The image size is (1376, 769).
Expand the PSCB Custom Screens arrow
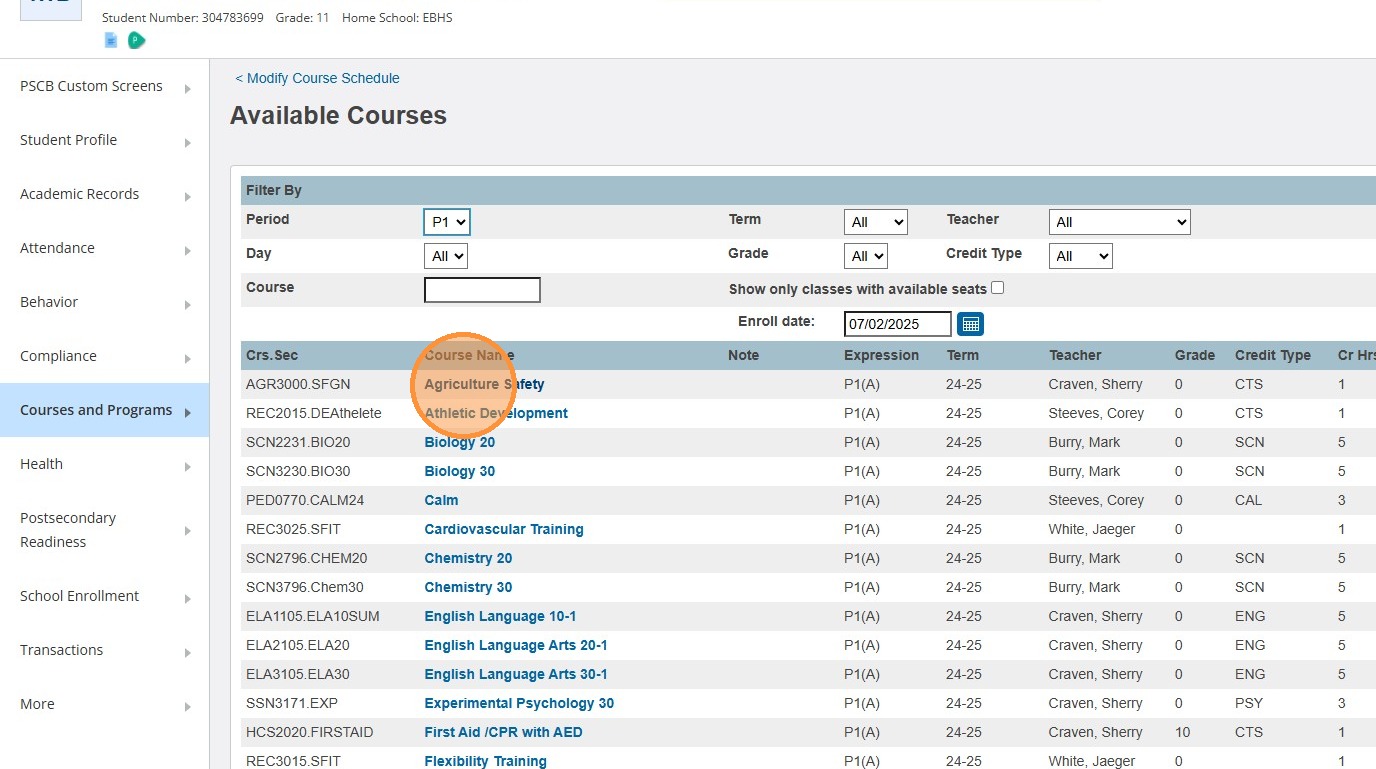pyautogui.click(x=188, y=88)
